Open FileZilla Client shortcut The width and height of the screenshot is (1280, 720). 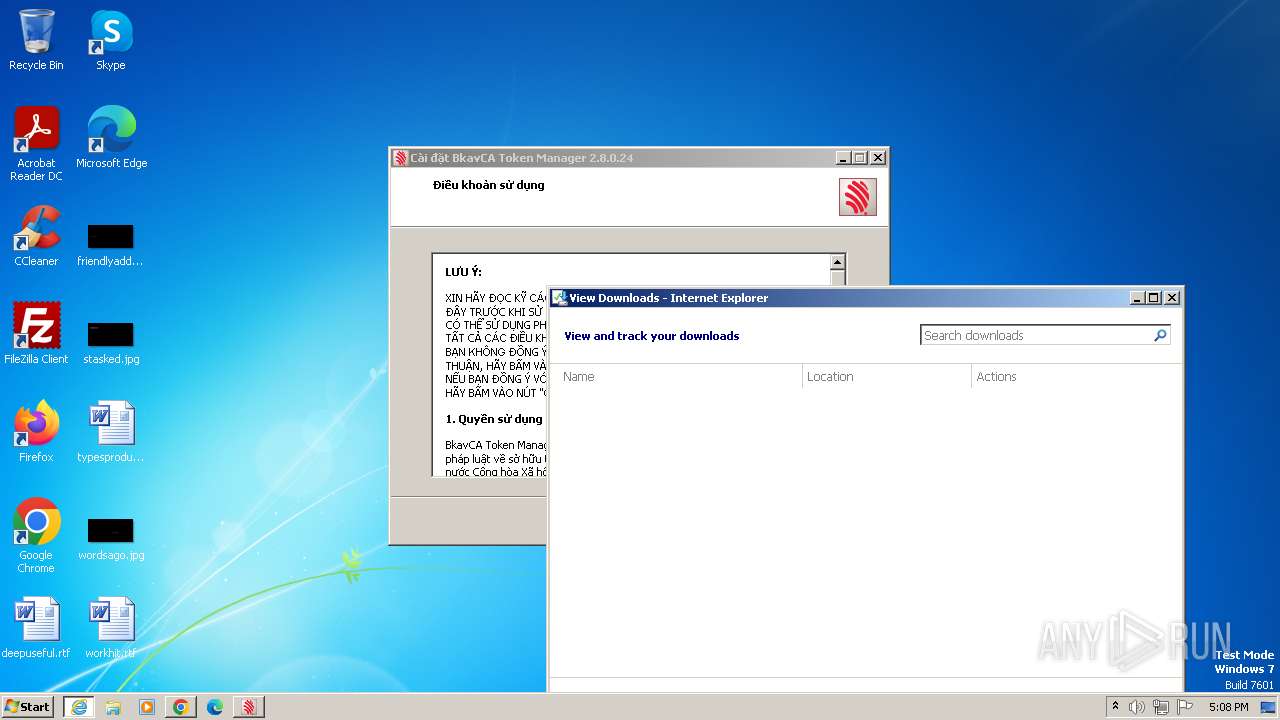[36, 334]
